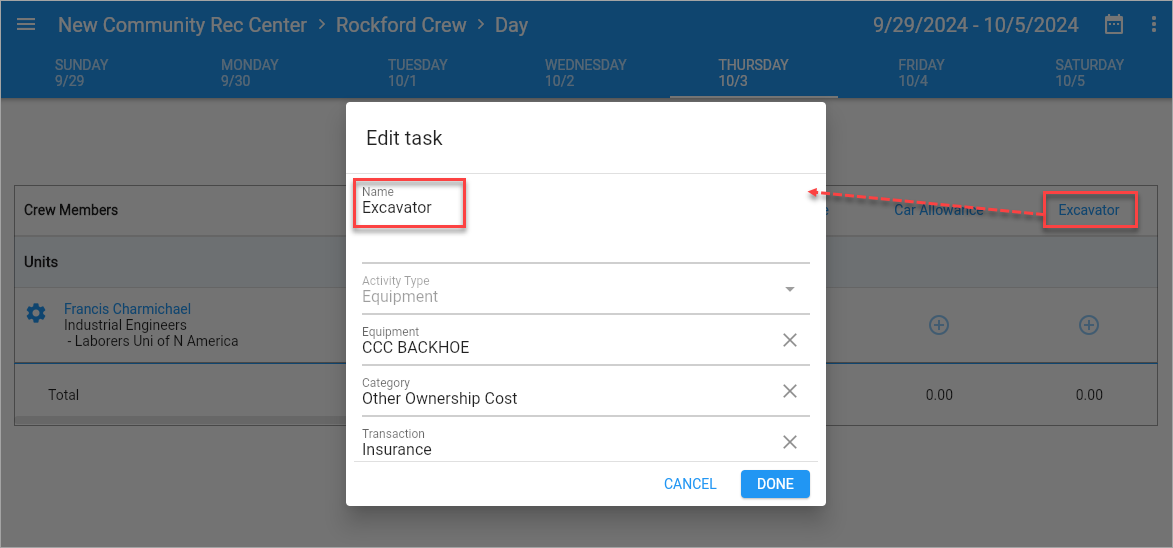The height and width of the screenshot is (548, 1173).
Task: Click the DONE button
Action: [775, 484]
